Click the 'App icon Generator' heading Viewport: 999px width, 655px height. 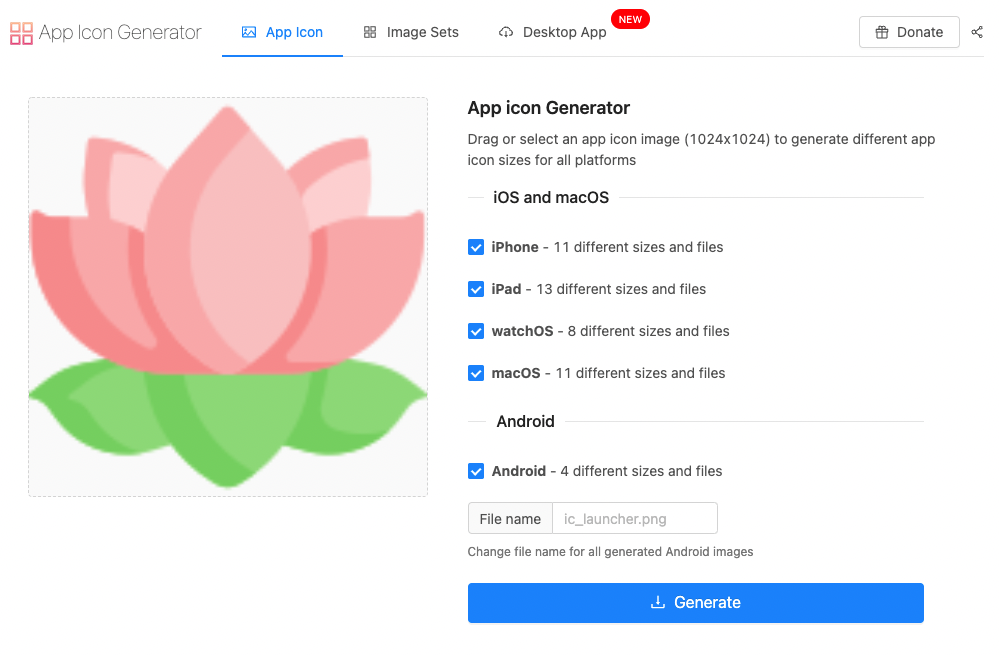click(549, 108)
